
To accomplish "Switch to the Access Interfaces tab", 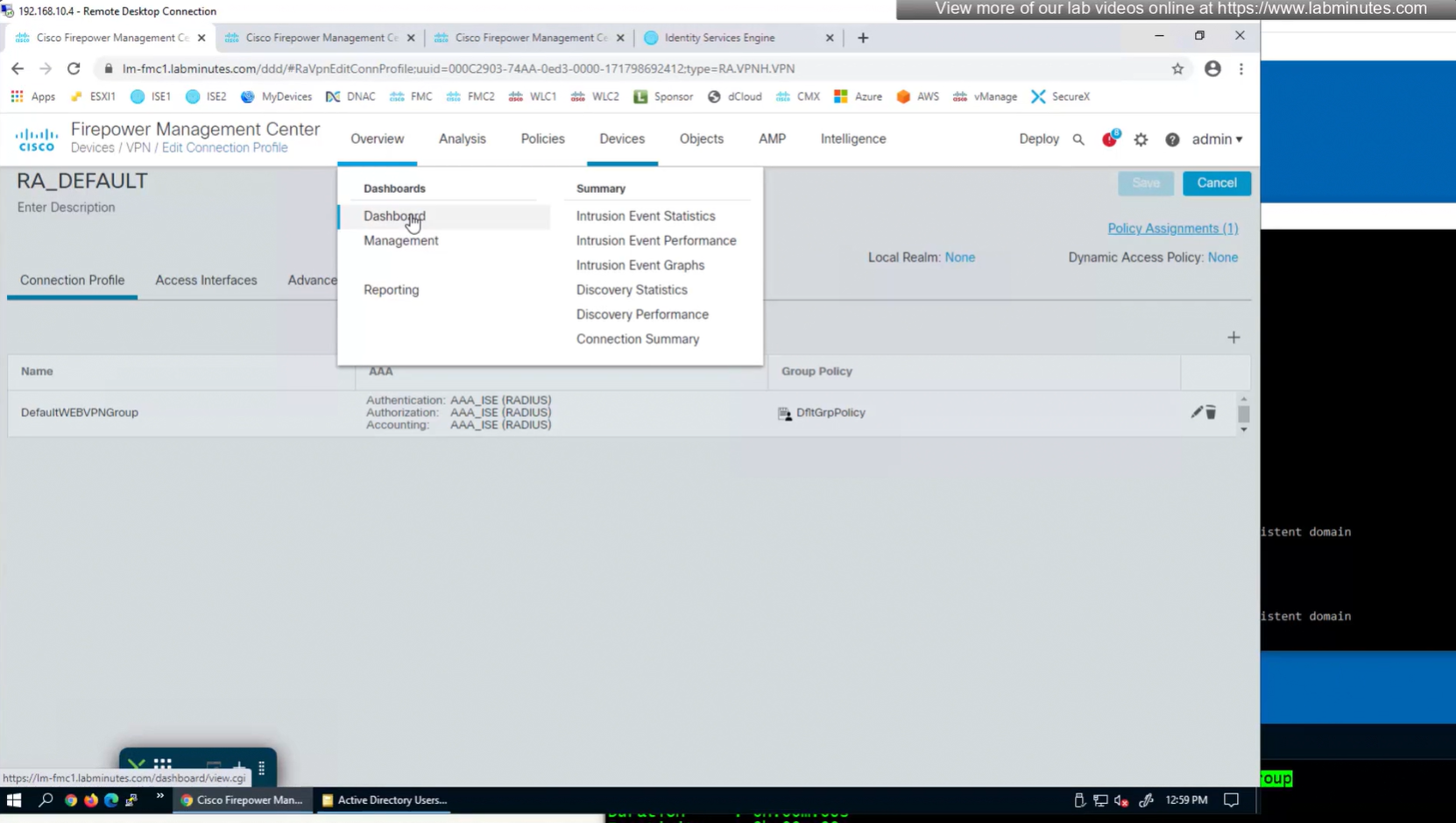I will tap(206, 280).
